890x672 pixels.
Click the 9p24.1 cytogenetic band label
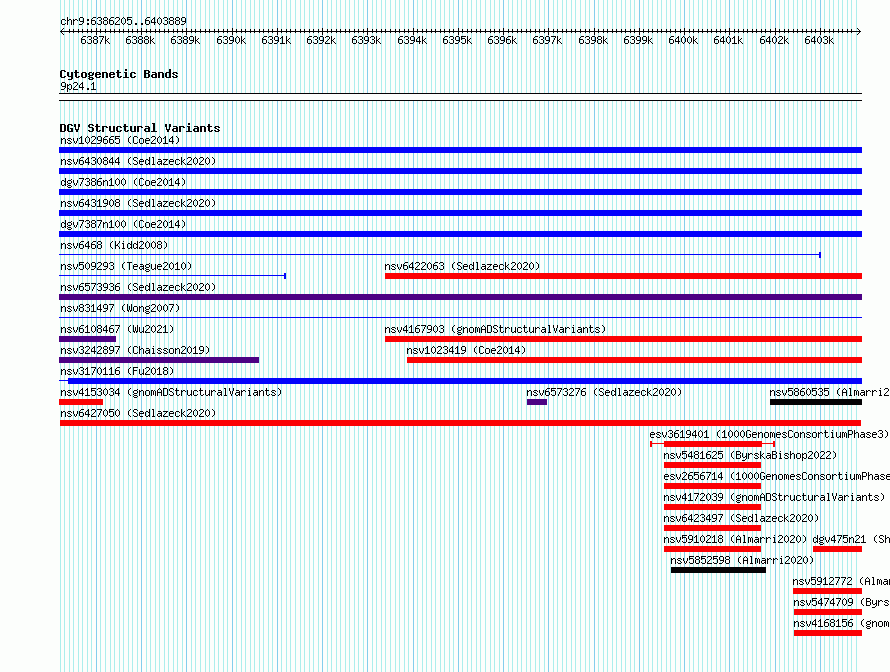(x=78, y=86)
